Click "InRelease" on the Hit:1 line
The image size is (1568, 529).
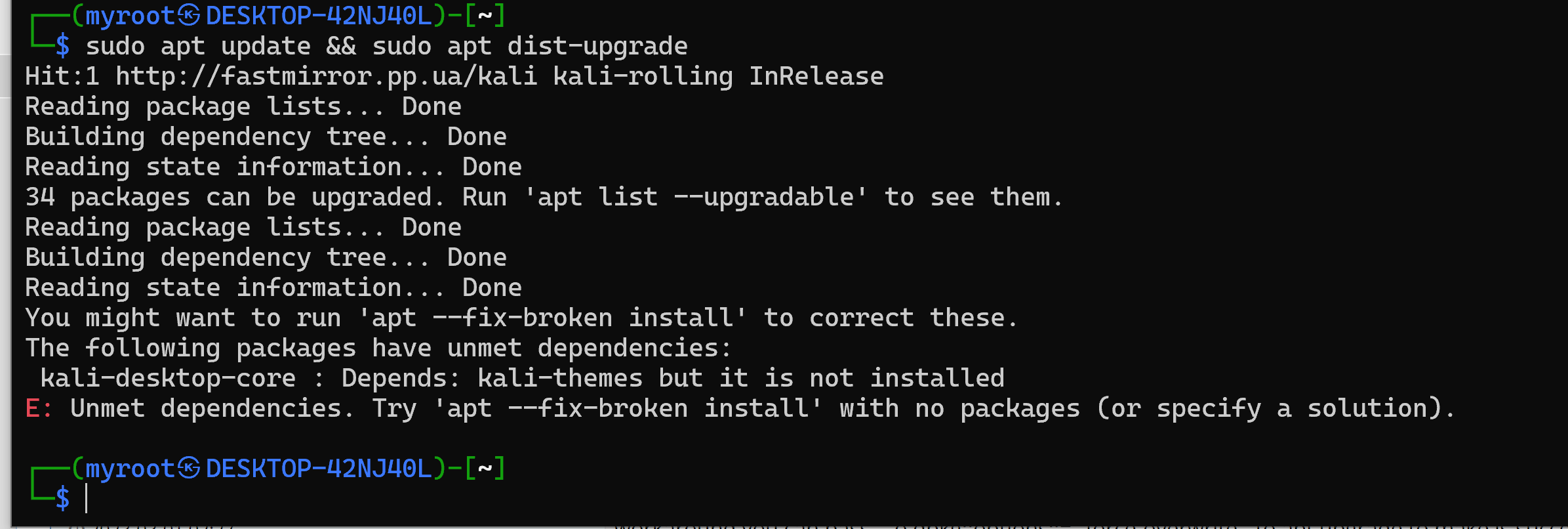(816, 76)
